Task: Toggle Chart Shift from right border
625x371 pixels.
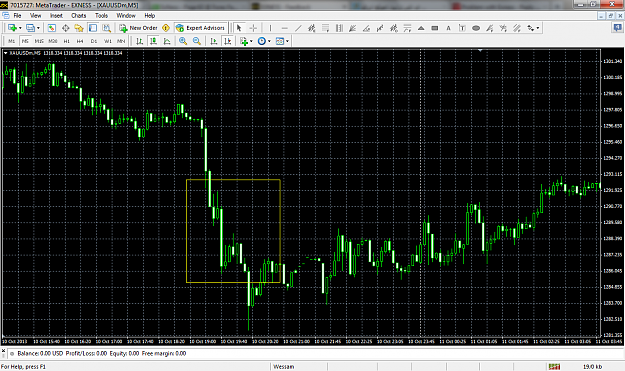Action: pos(228,41)
